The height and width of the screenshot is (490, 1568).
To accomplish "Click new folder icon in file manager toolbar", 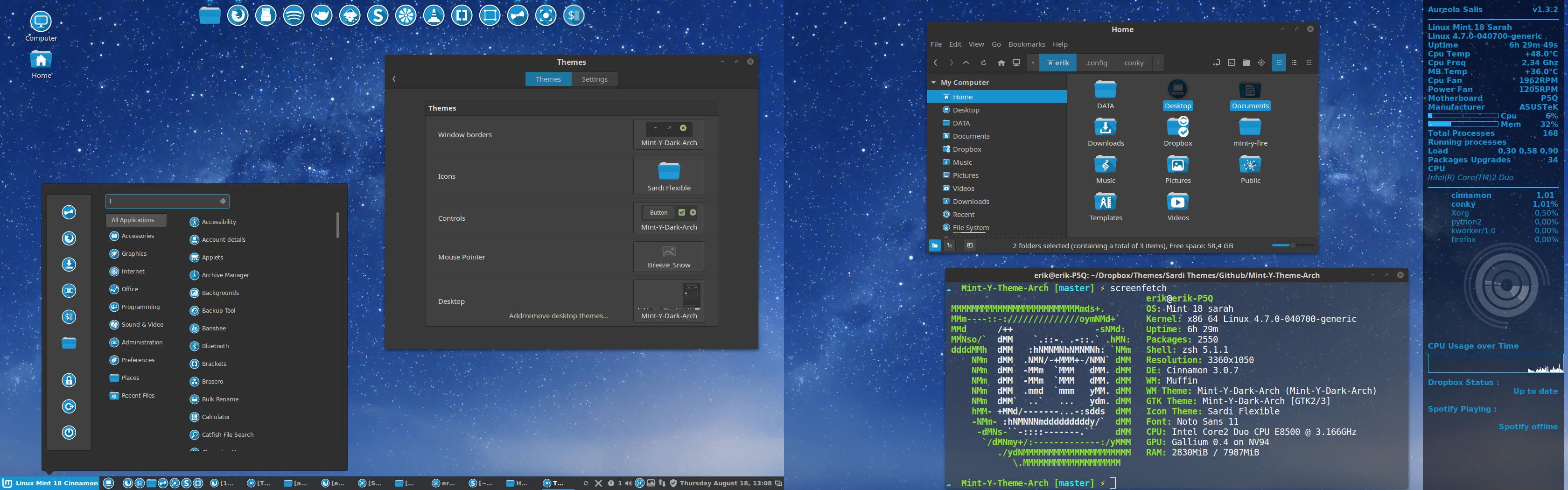I will coord(1246,63).
